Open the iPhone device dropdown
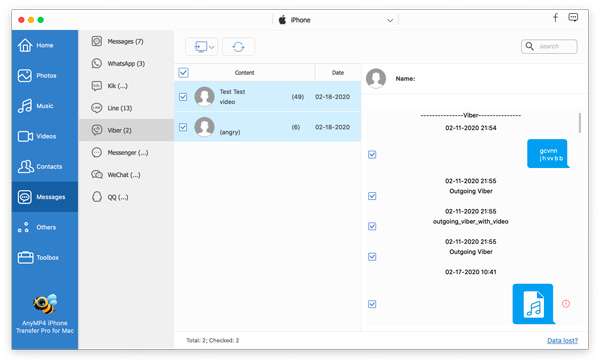The width and height of the screenshot is (600, 363). click(x=335, y=20)
